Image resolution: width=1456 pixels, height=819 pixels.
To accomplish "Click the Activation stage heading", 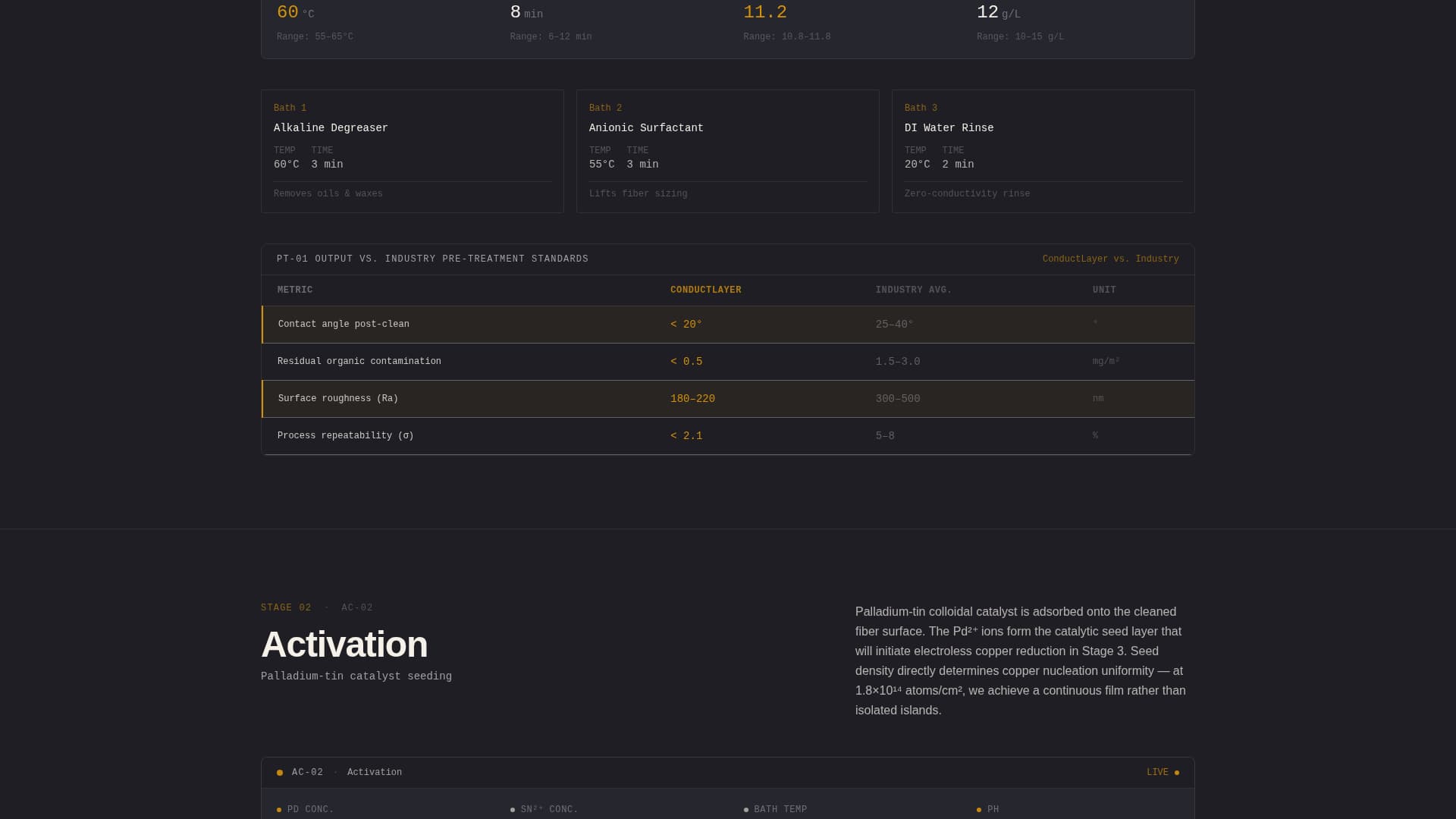I will pyautogui.click(x=344, y=644).
